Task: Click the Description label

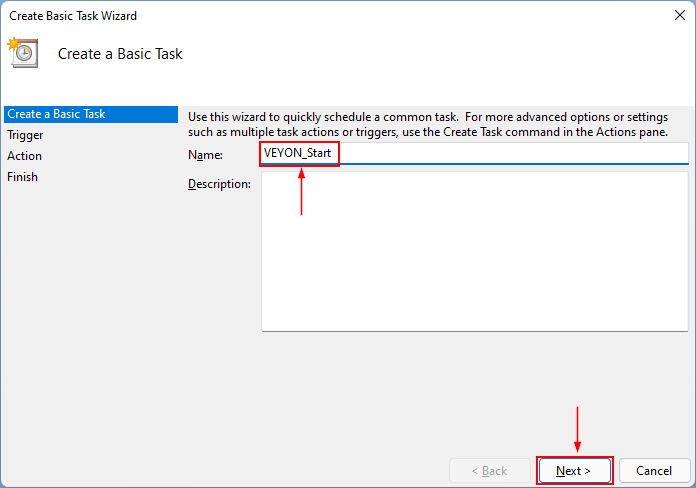Action: pyautogui.click(x=219, y=184)
